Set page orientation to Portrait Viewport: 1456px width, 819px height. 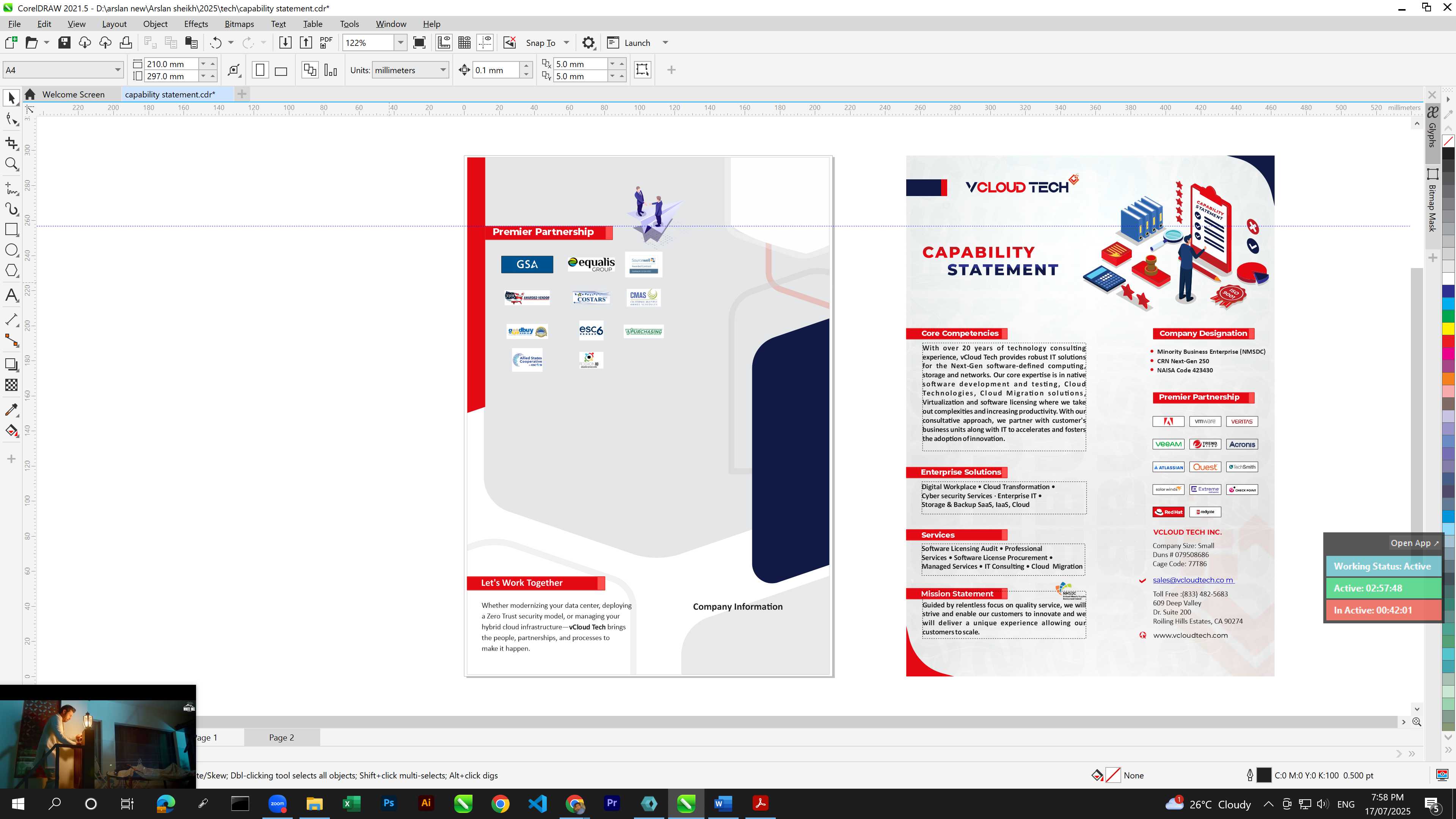coord(260,70)
